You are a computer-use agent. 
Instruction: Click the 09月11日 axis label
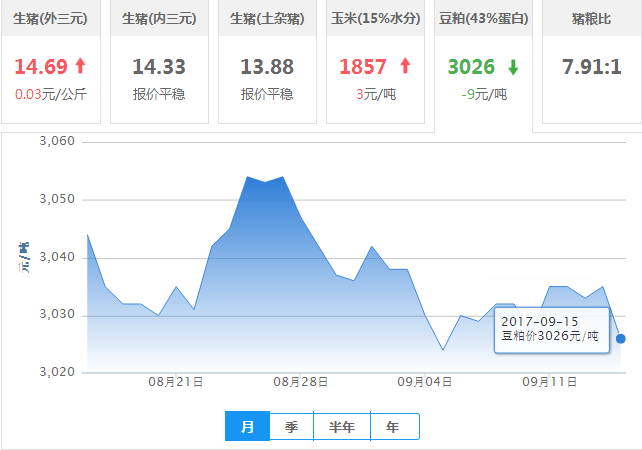[x=549, y=382]
